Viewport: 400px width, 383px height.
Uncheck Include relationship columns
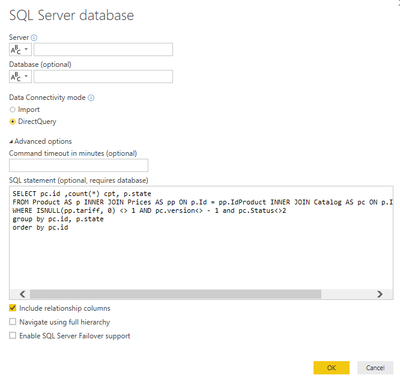coord(13,308)
